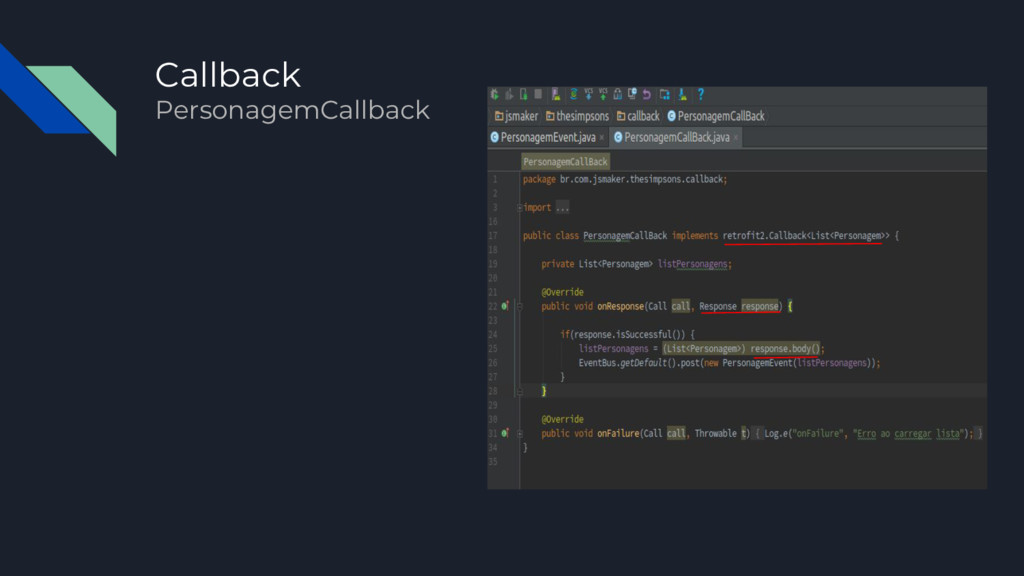
Task: Close the PersonagemCallBack.java tab
Action: (735, 138)
